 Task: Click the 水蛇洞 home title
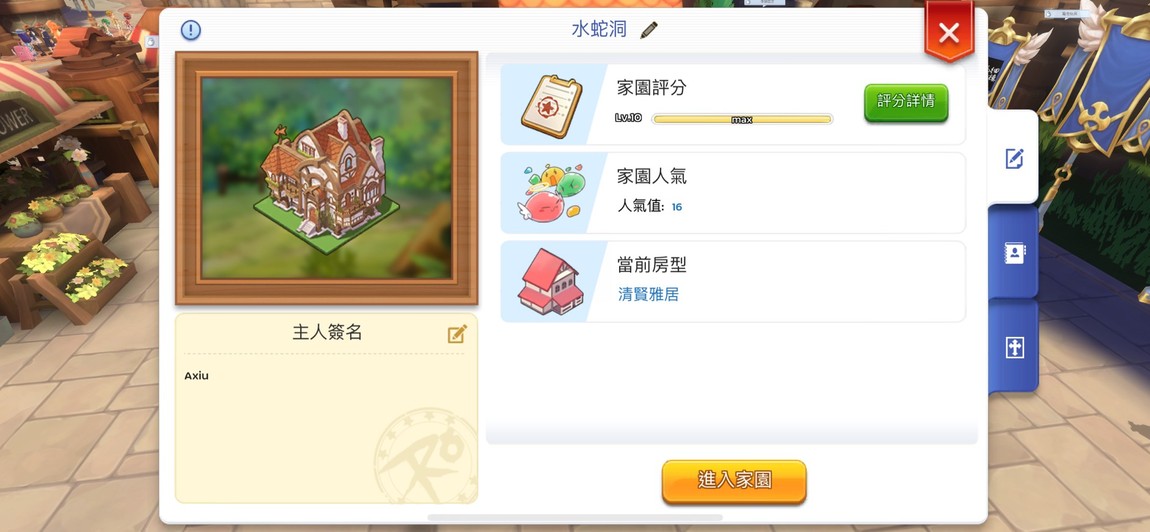[x=599, y=30]
